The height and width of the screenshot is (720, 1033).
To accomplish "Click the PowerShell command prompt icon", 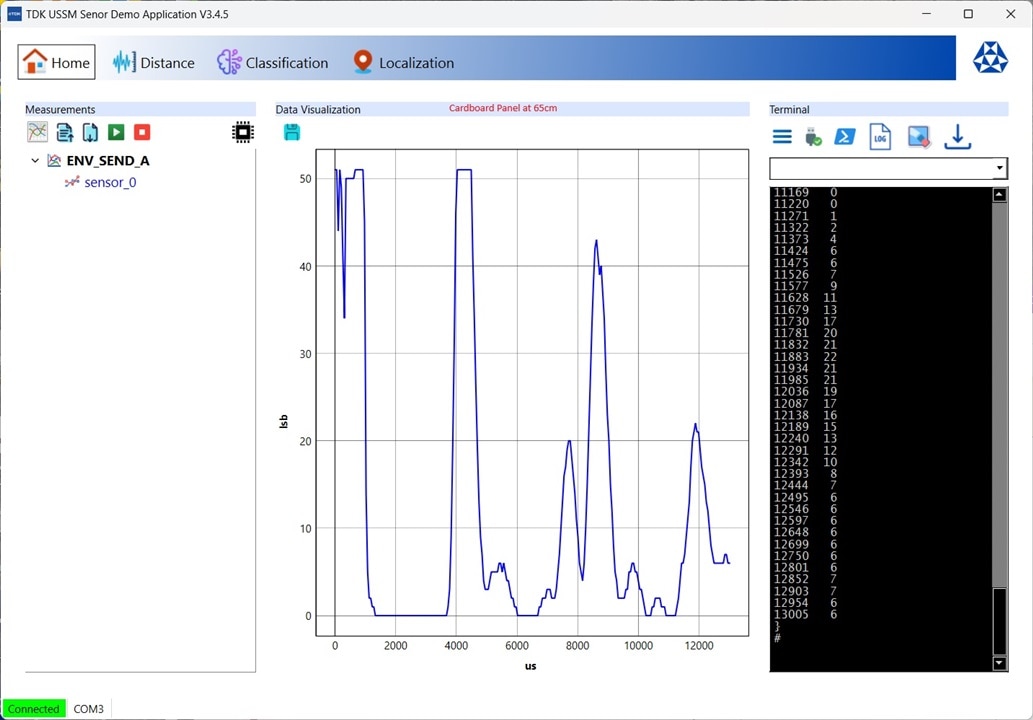I will 845,137.
